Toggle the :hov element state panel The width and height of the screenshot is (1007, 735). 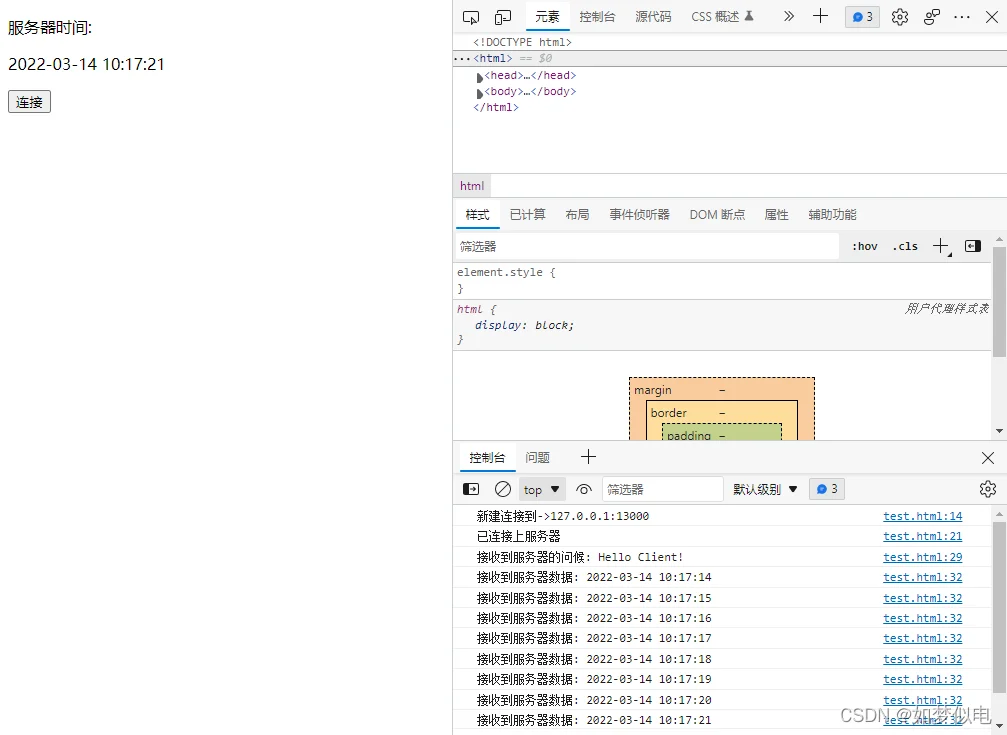pyautogui.click(x=864, y=246)
